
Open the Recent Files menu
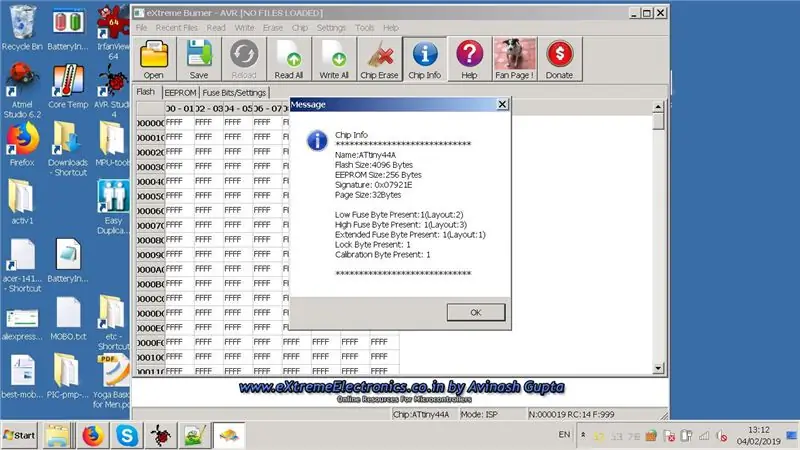[x=177, y=28]
